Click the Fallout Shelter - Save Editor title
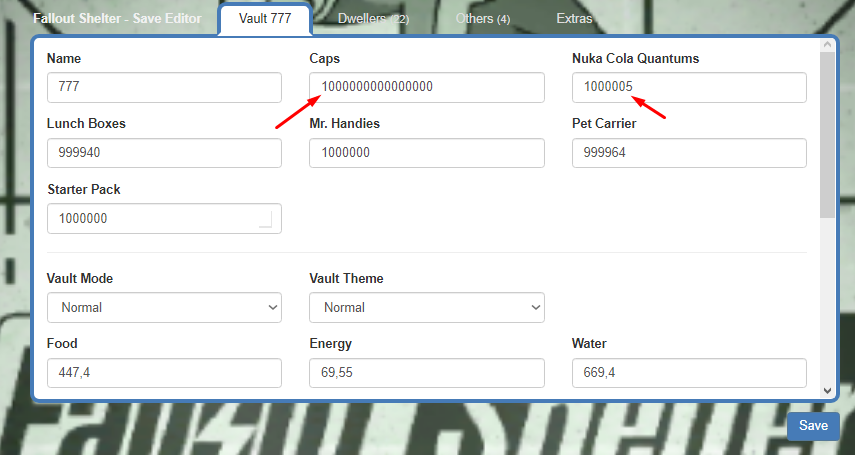Screen dimensions: 855x455 click(117, 19)
